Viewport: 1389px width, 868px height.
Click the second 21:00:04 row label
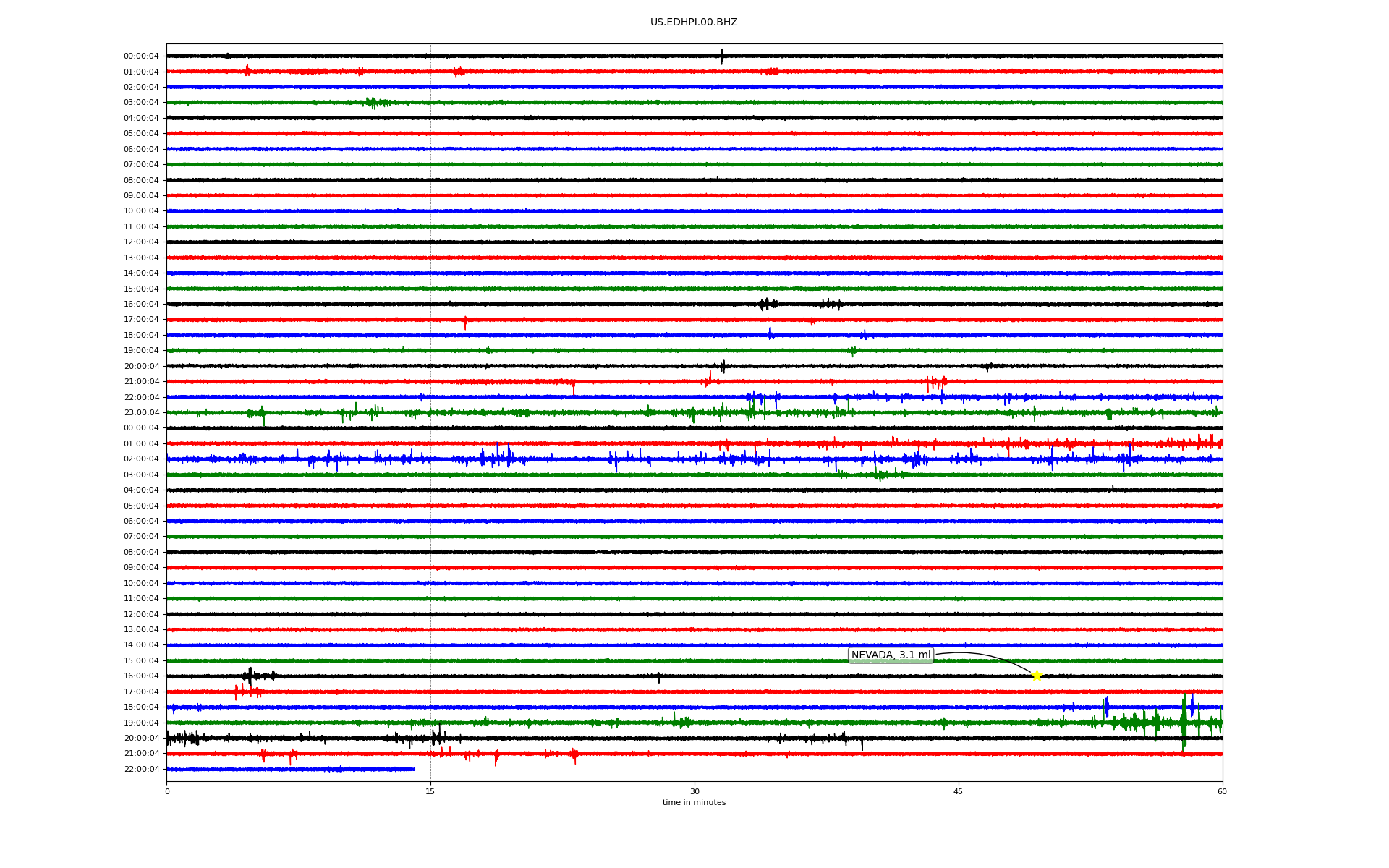click(141, 753)
